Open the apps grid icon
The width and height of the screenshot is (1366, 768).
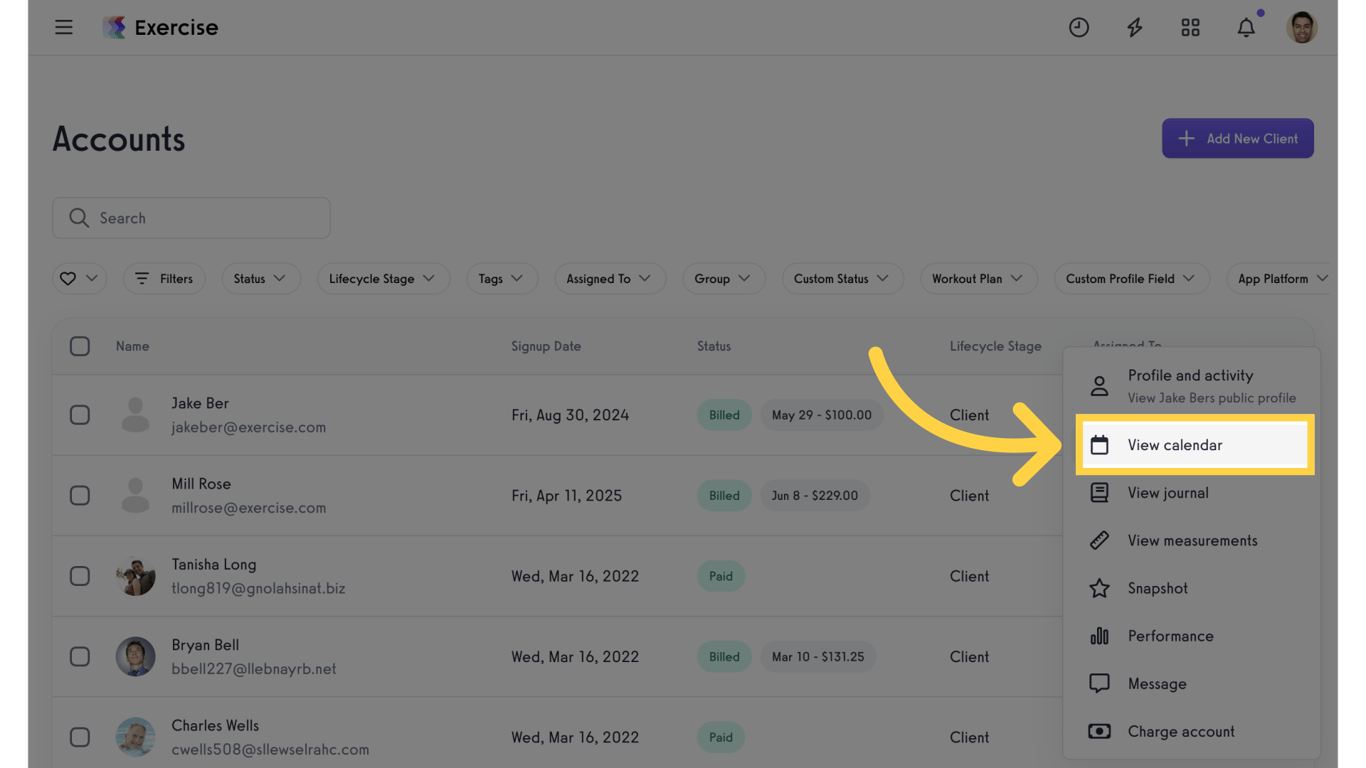(1190, 27)
